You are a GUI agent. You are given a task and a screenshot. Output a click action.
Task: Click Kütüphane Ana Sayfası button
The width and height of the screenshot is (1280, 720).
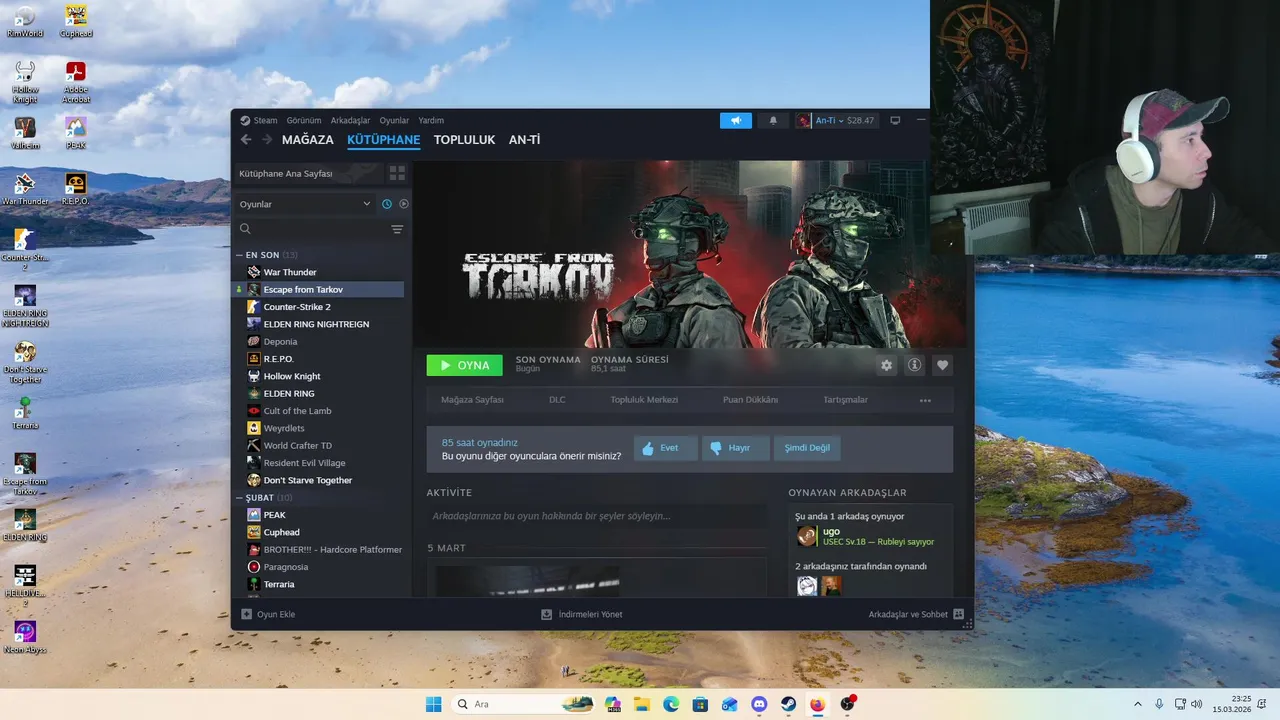tap(308, 173)
